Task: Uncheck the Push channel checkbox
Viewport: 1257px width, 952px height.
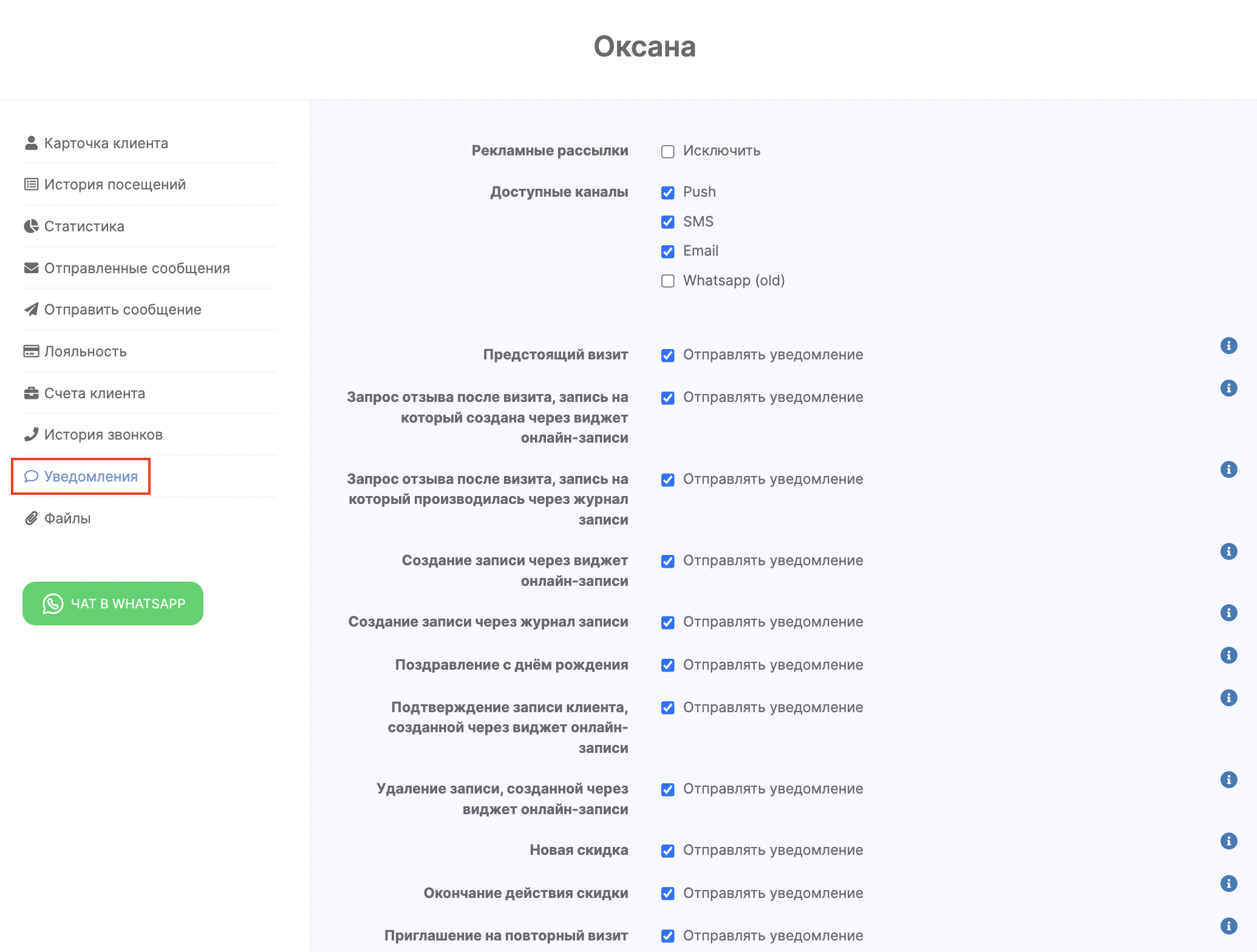Action: [668, 192]
